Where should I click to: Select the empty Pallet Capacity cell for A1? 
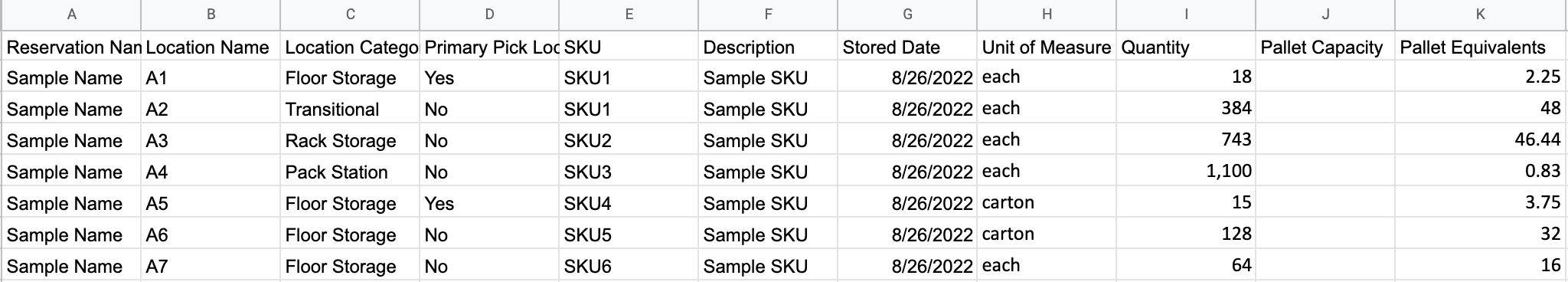[x=1325, y=78]
